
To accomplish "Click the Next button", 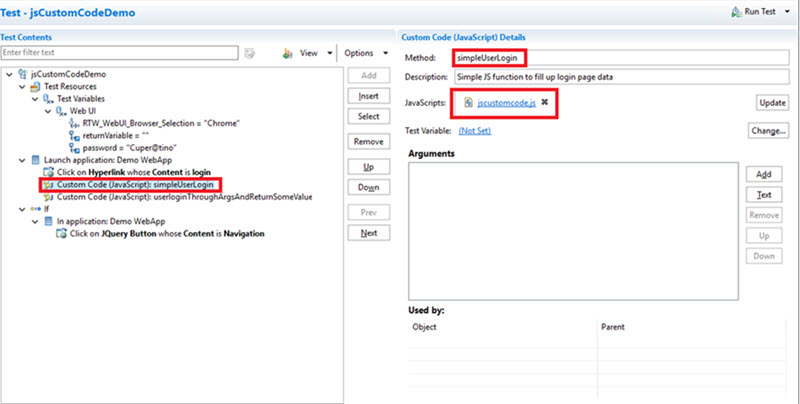I will click(368, 233).
